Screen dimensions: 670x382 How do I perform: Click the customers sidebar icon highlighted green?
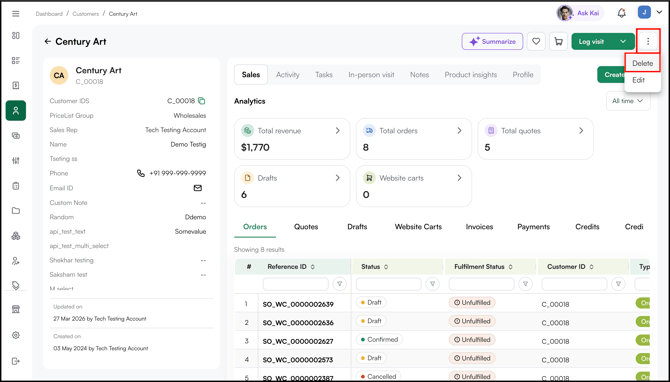16,111
